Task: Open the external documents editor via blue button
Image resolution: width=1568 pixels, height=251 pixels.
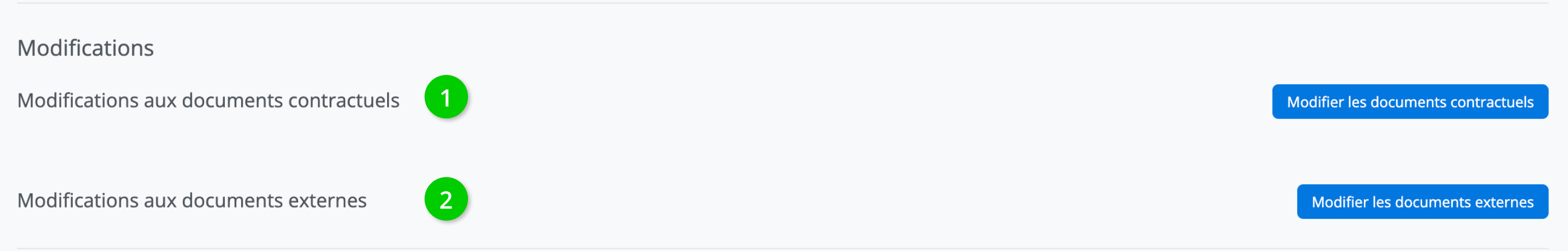Action: point(1422,202)
